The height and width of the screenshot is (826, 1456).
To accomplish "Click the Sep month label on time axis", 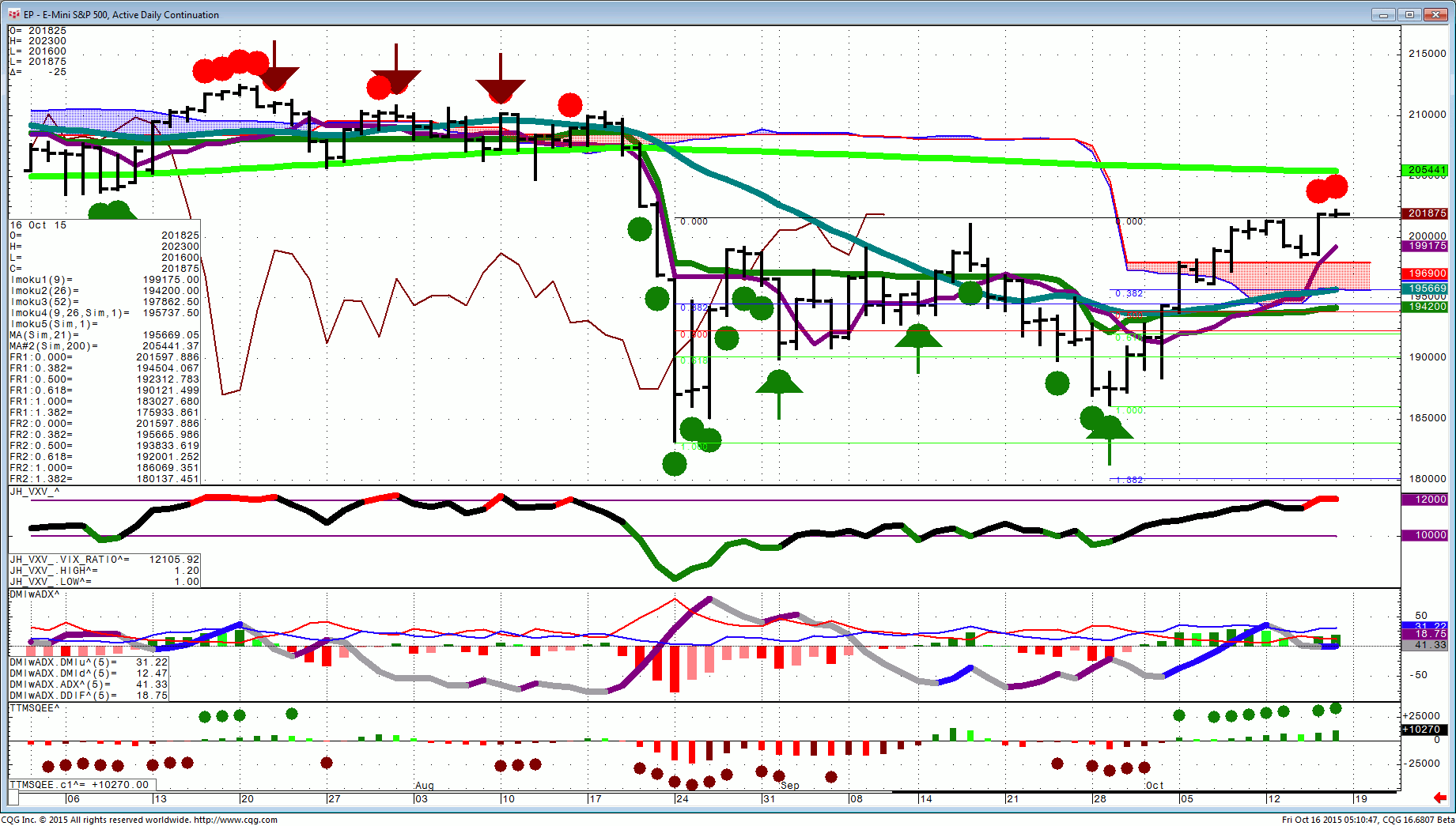I will click(790, 786).
